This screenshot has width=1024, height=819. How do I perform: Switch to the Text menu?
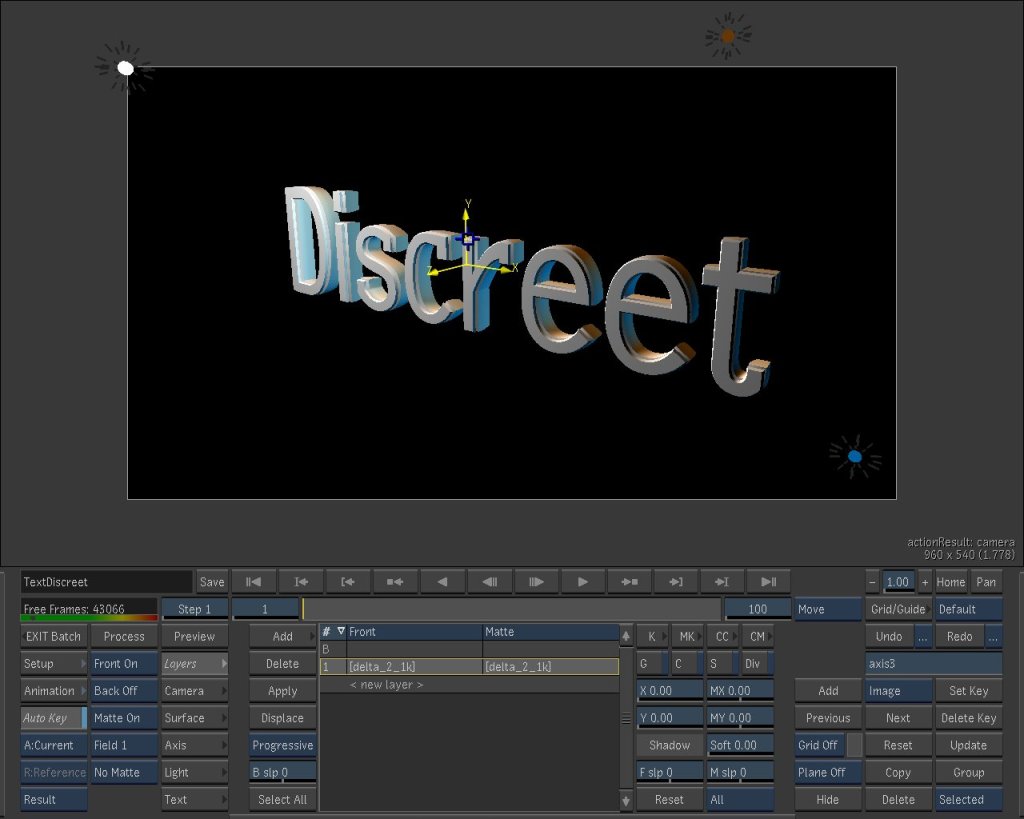click(195, 800)
